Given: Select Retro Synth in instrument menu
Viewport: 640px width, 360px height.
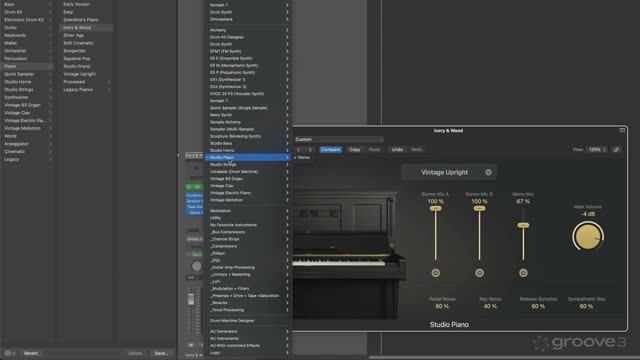Looking at the screenshot, I should [248, 115].
